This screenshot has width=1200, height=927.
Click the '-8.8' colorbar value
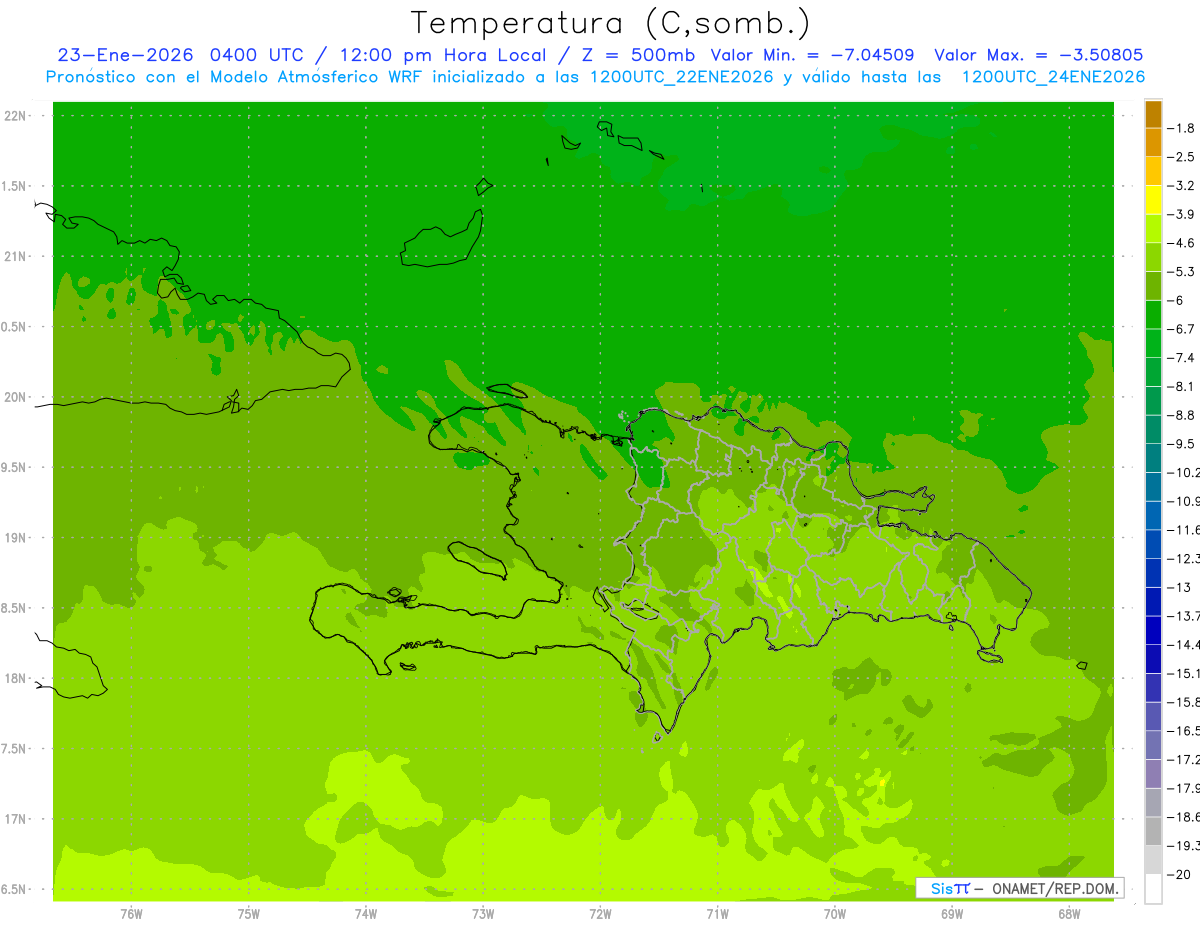point(1181,415)
